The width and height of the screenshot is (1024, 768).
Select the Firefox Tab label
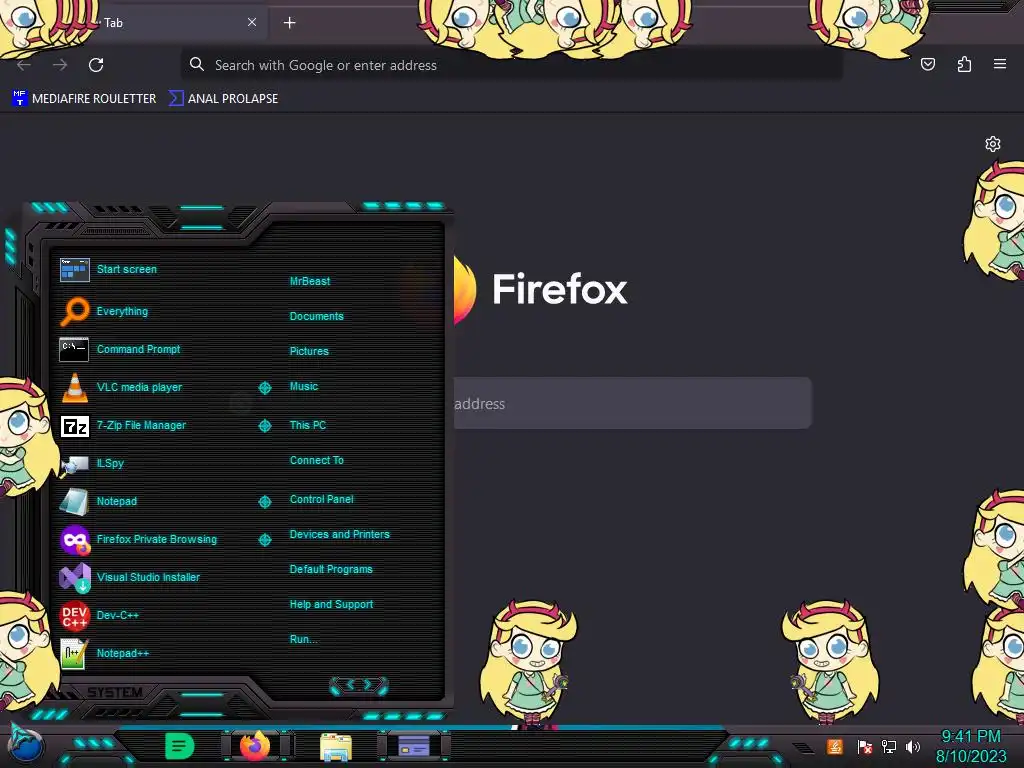pyautogui.click(x=114, y=23)
